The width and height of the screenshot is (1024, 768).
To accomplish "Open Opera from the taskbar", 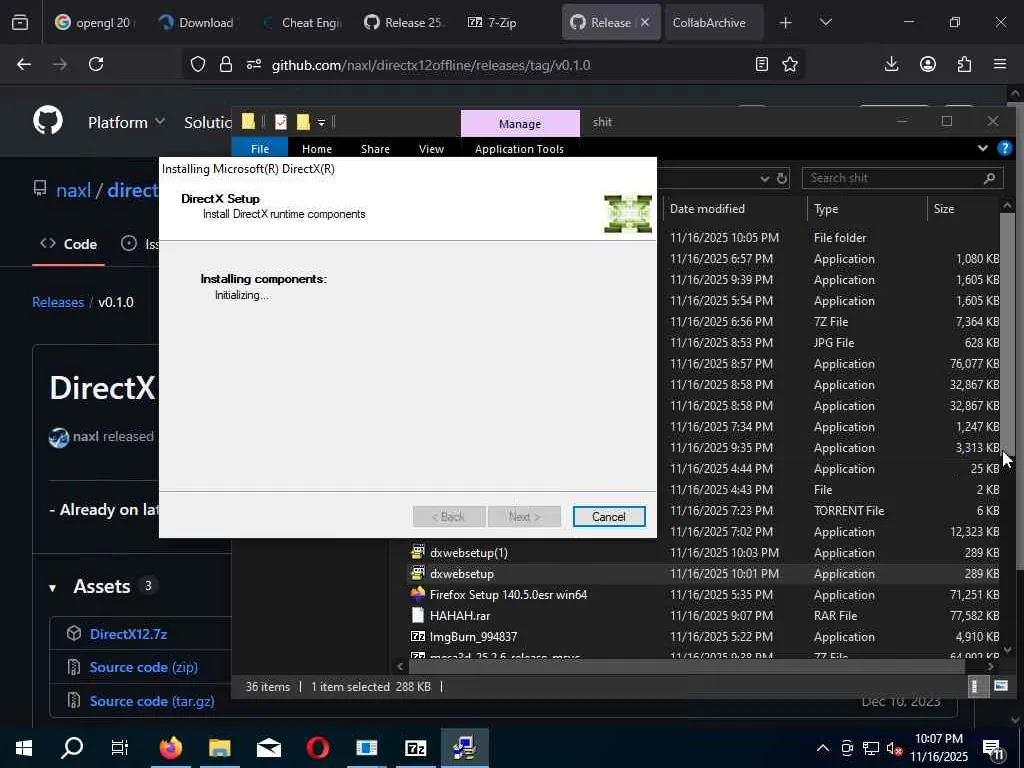I will (317, 748).
